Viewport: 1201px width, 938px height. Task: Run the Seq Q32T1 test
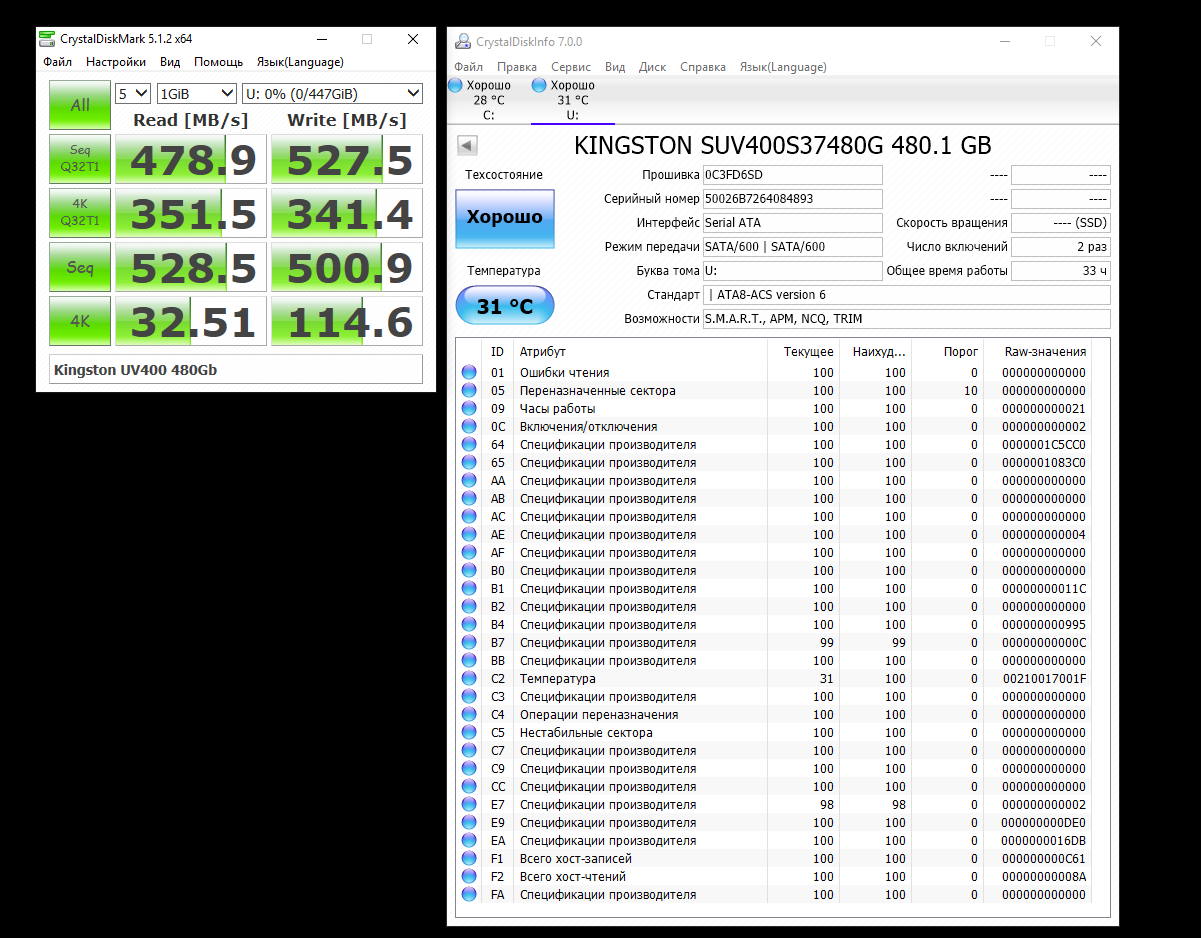[80, 159]
